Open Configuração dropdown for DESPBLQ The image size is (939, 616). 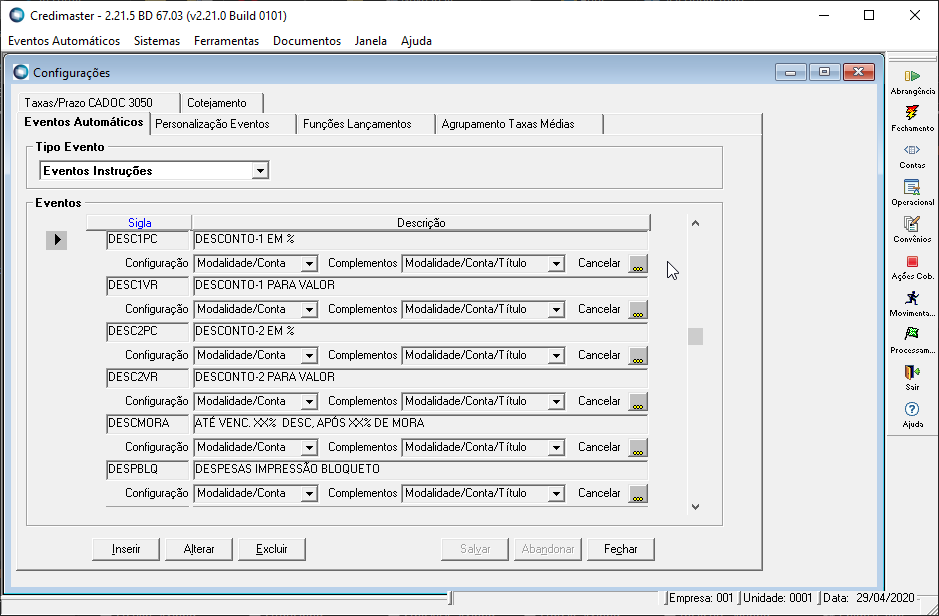[x=309, y=493]
